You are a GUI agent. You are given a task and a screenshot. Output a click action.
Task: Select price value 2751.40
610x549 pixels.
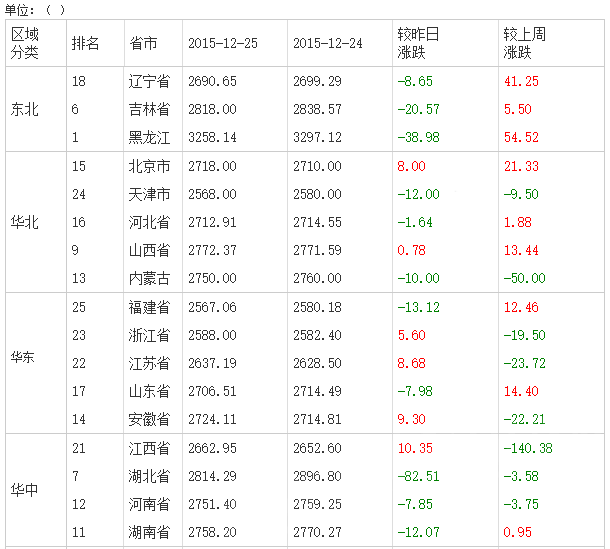pyautogui.click(x=212, y=504)
